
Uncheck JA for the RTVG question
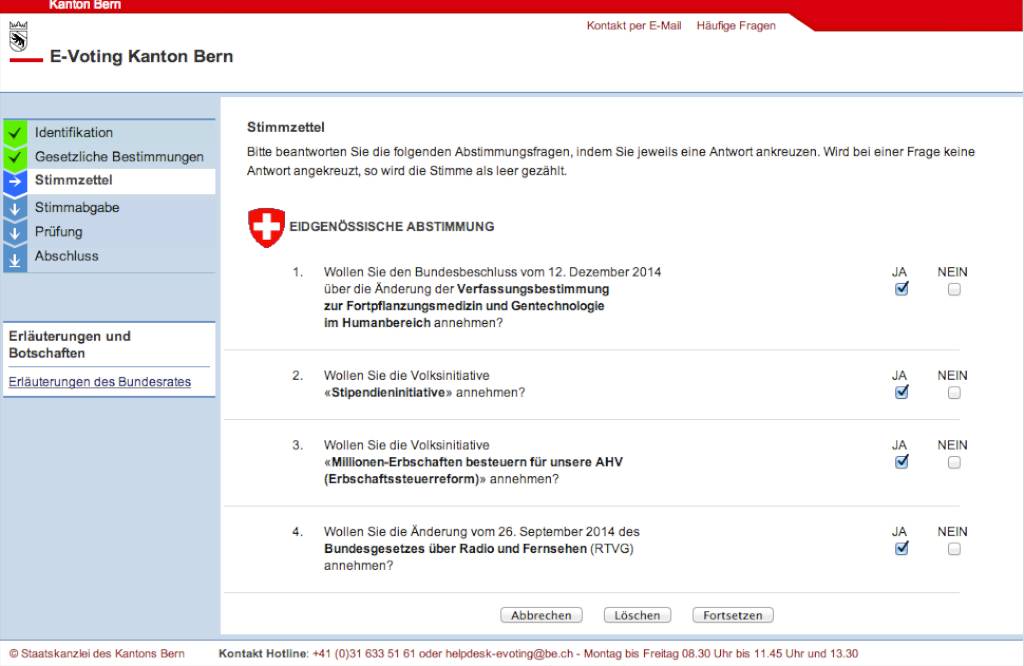click(901, 549)
